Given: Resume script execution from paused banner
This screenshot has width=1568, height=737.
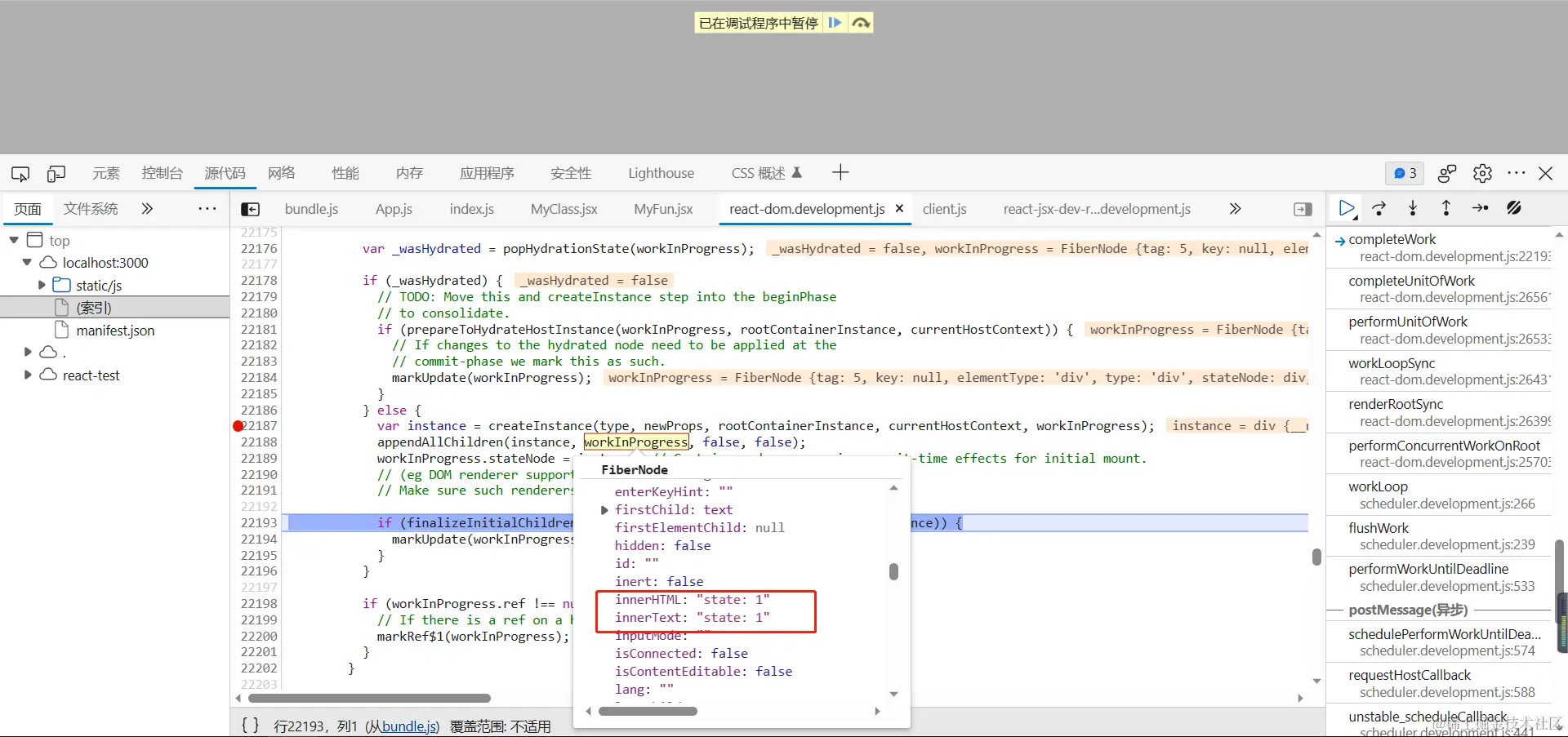Looking at the screenshot, I should coord(835,23).
